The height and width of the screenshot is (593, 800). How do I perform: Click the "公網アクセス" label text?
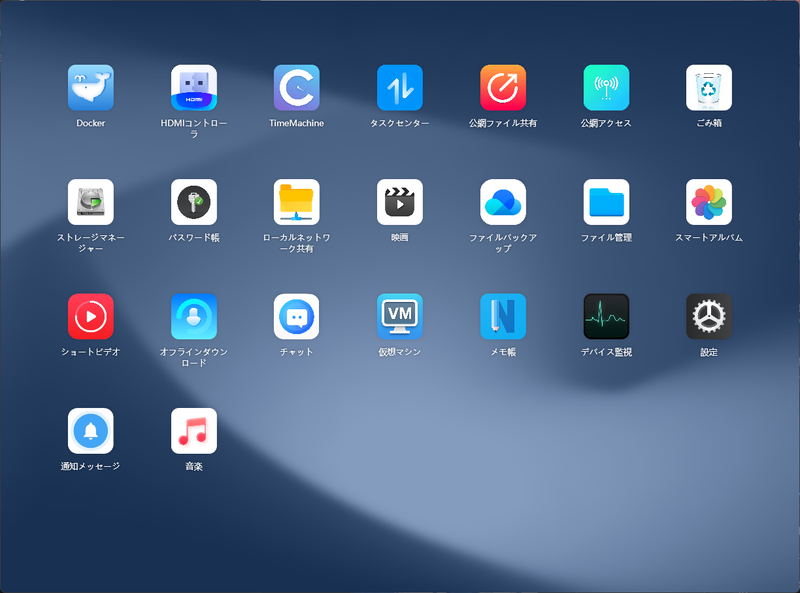click(x=606, y=123)
